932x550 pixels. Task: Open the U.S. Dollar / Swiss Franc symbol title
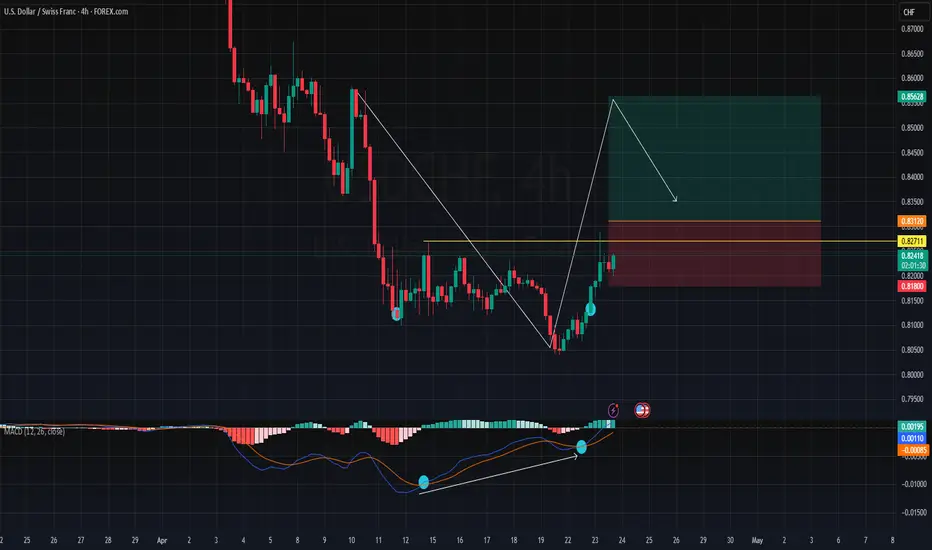coord(65,11)
